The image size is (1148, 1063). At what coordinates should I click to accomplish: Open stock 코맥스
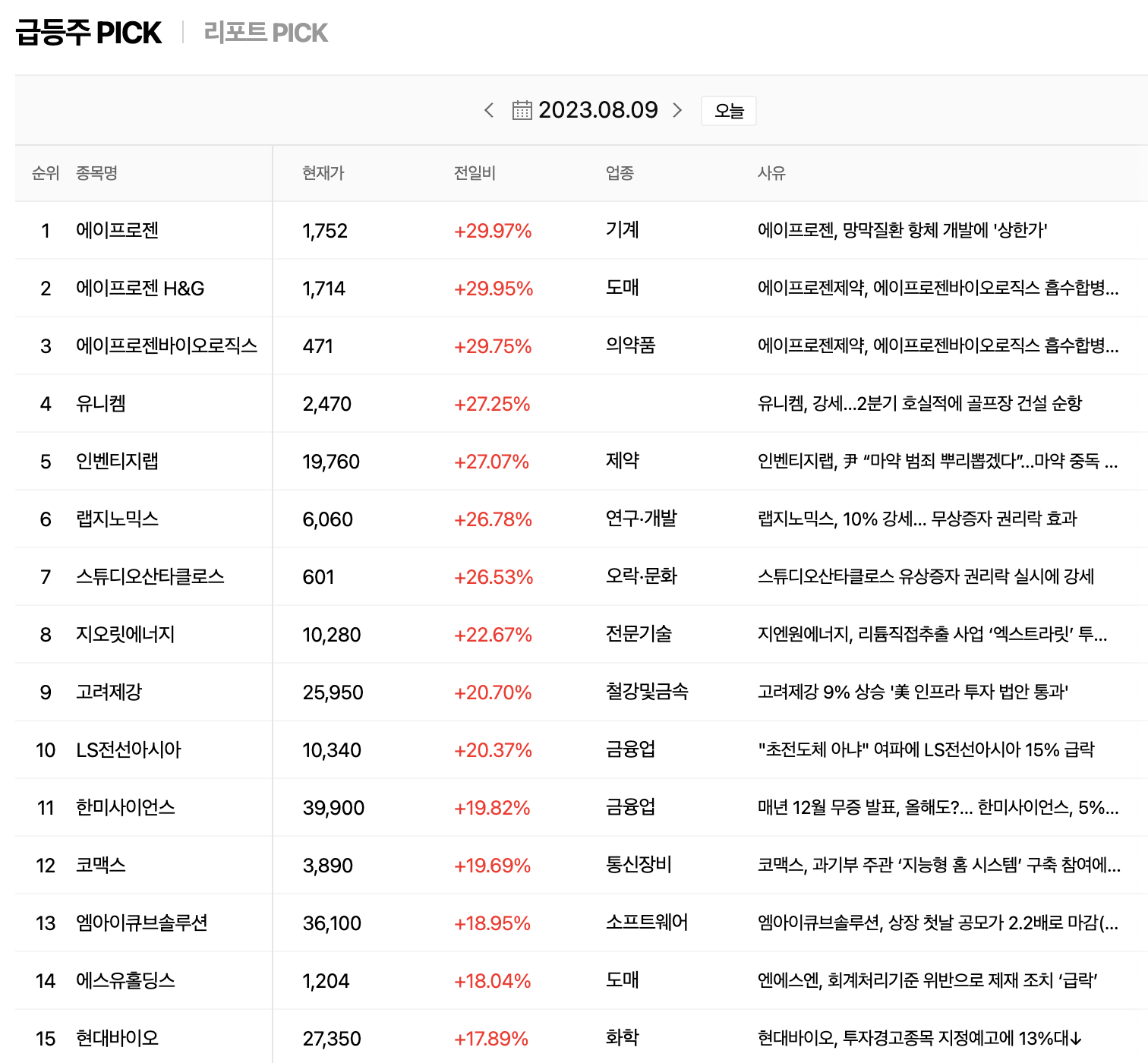(x=101, y=866)
